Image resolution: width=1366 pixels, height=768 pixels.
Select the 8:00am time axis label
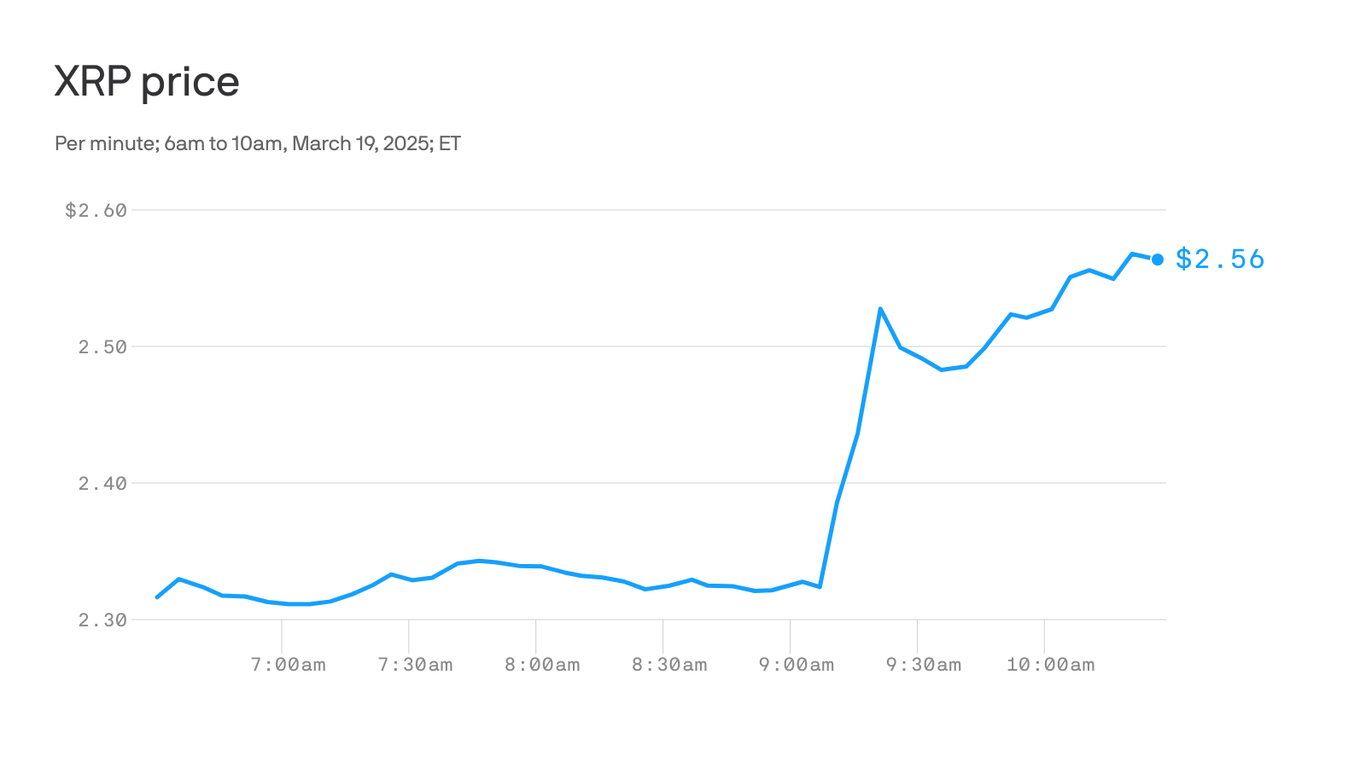[541, 665]
